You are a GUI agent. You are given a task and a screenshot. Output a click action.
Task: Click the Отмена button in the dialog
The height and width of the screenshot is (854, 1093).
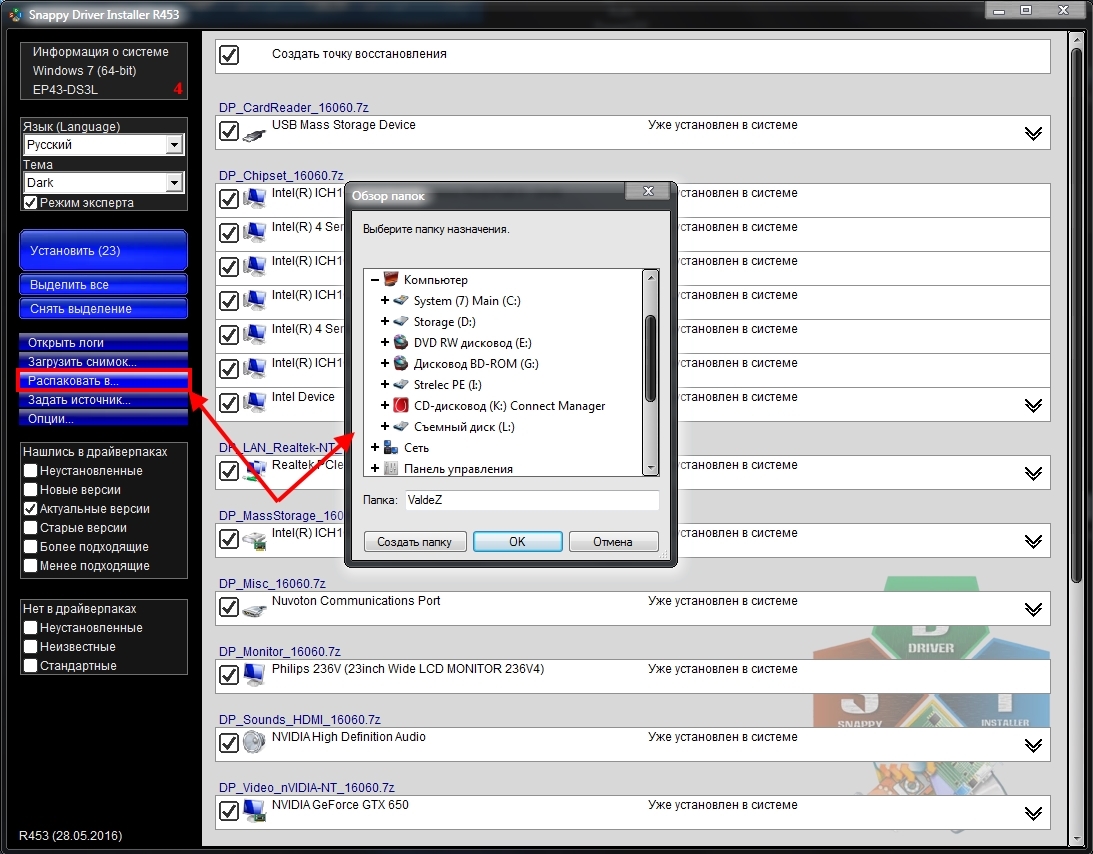tap(613, 542)
